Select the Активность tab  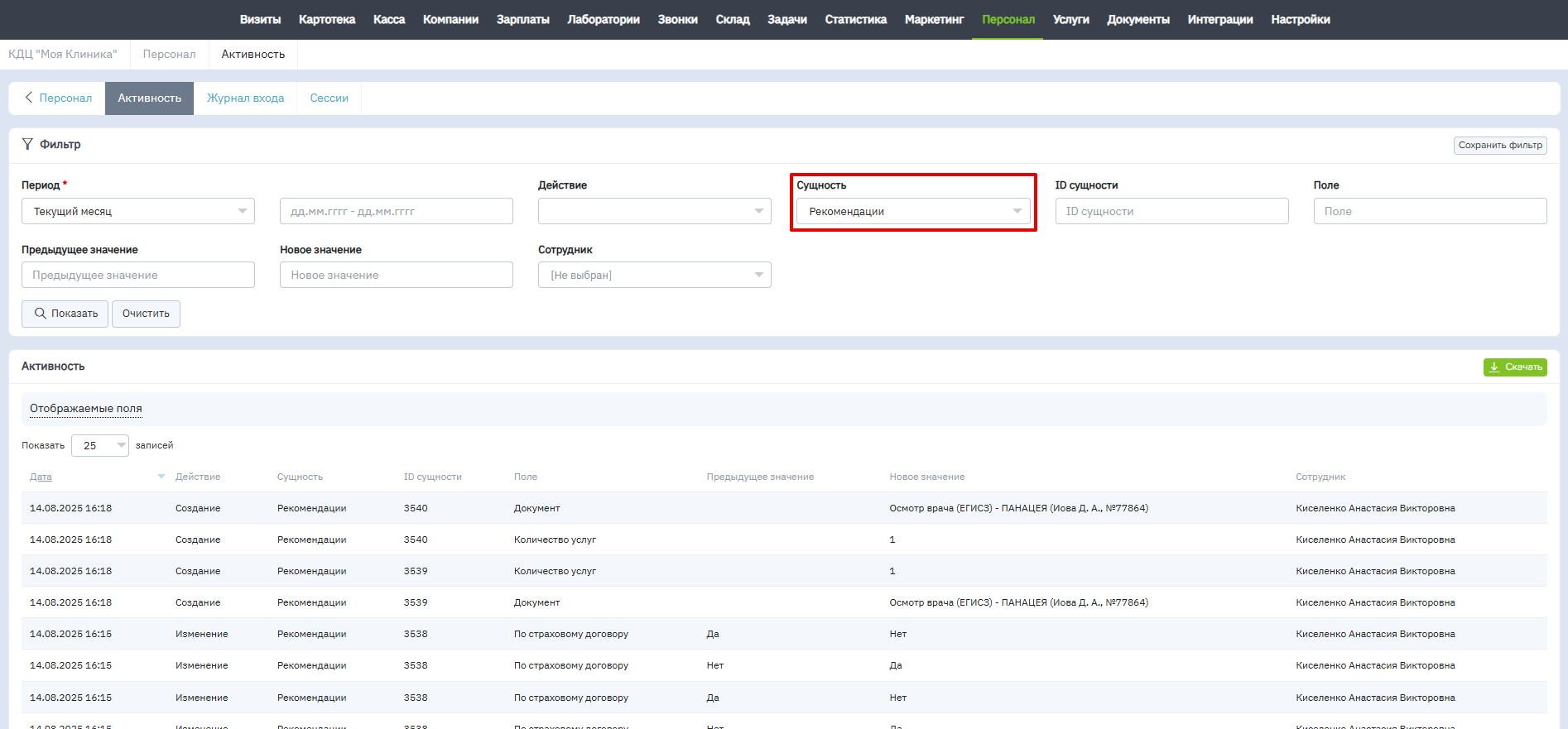(x=149, y=98)
